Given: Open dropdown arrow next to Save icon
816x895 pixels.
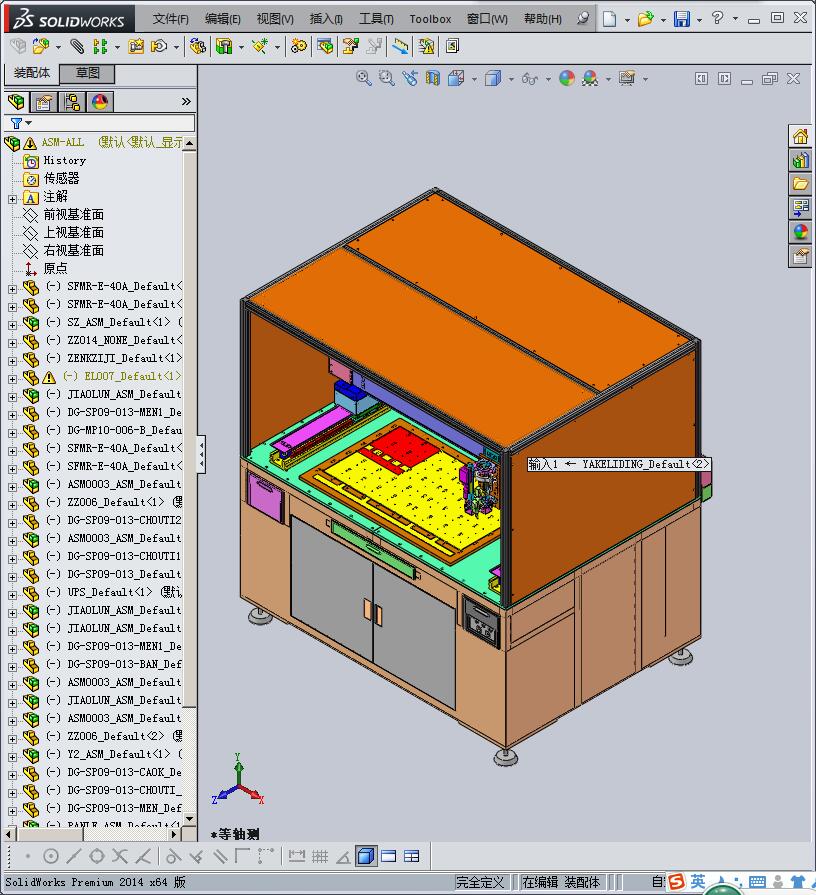Looking at the screenshot, I should (699, 20).
